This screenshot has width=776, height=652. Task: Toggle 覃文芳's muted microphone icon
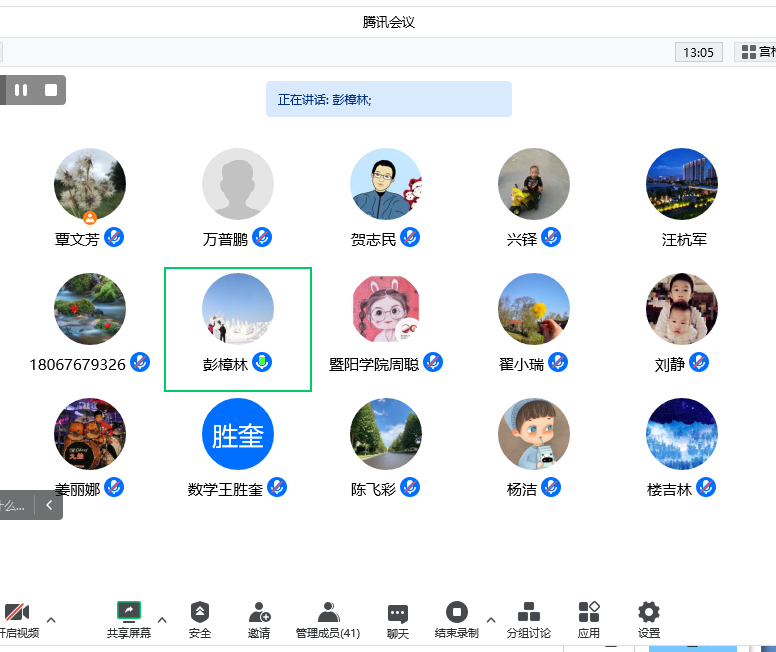[x=114, y=238]
